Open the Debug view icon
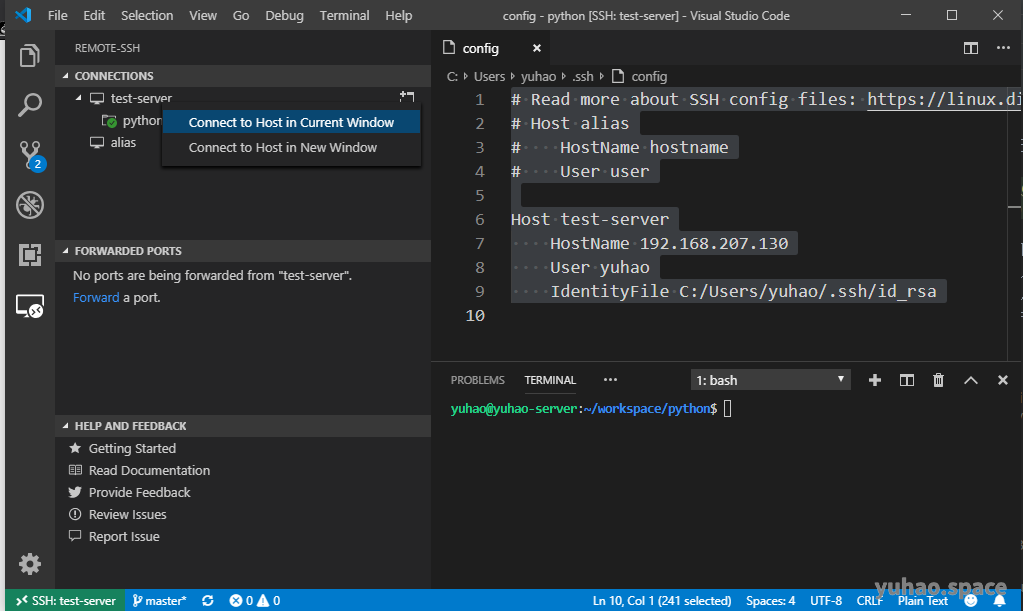Screen dimensions: 1023x611 pos(29,205)
